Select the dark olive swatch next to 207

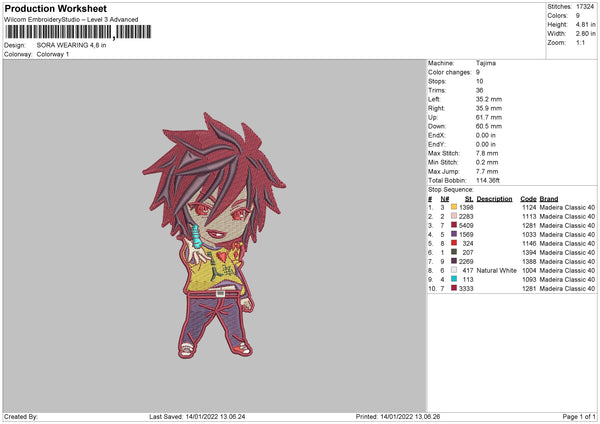(x=454, y=252)
